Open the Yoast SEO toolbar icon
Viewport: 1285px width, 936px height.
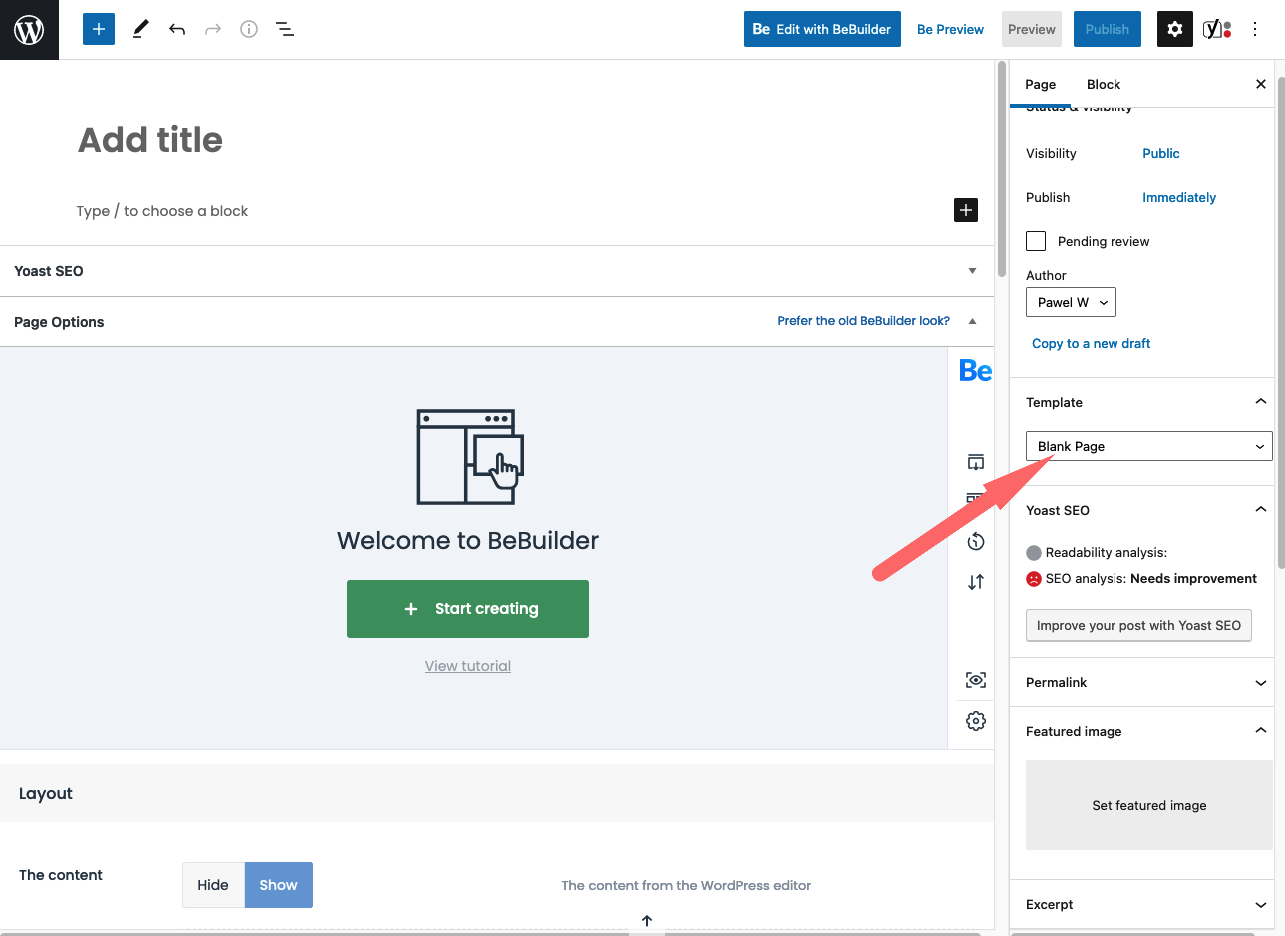1217,29
